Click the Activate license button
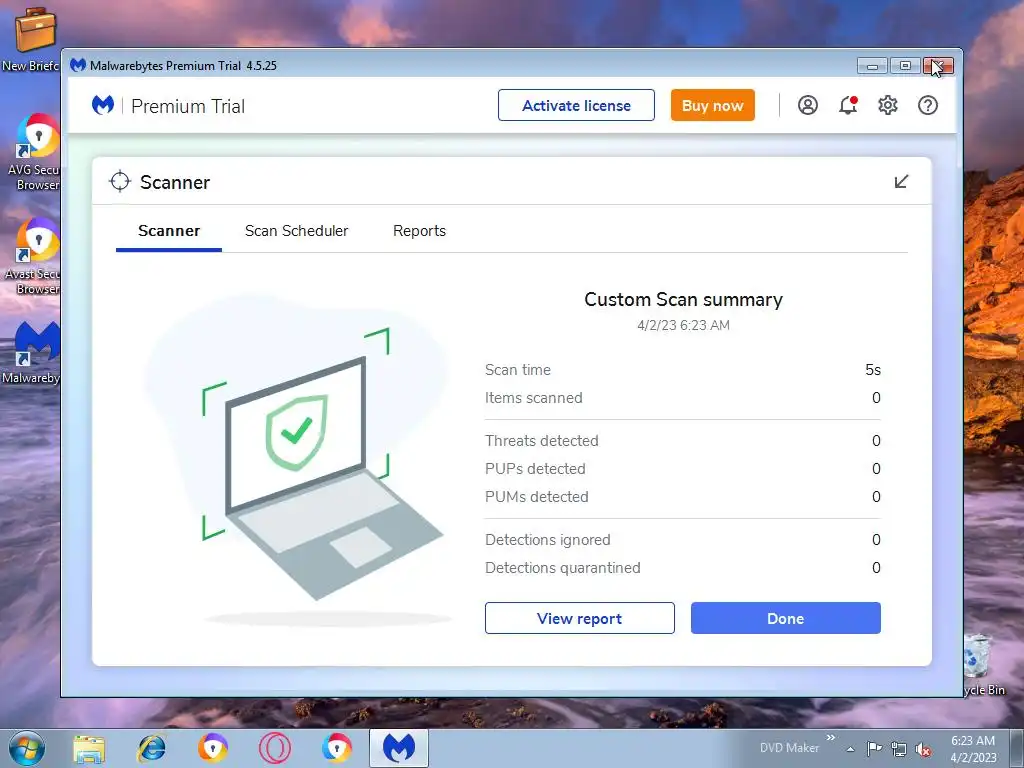The image size is (1024, 768). pos(576,105)
